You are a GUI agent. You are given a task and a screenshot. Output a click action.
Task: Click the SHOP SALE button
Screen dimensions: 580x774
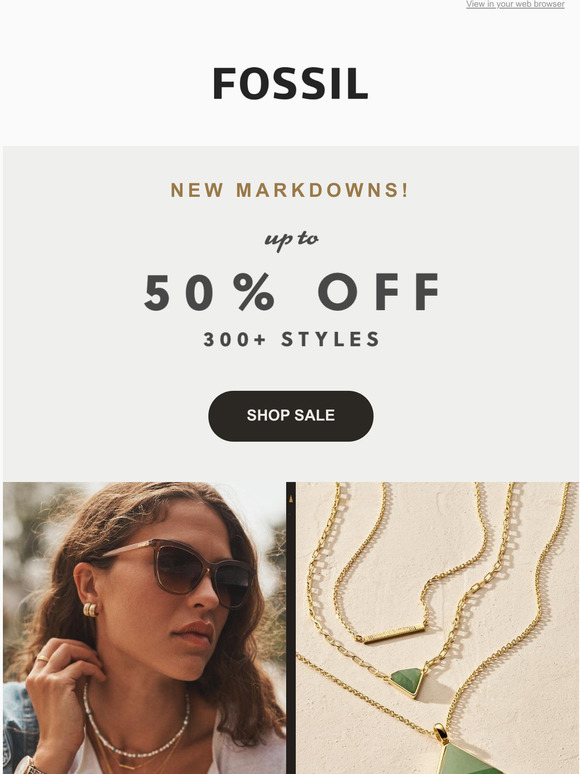(291, 416)
